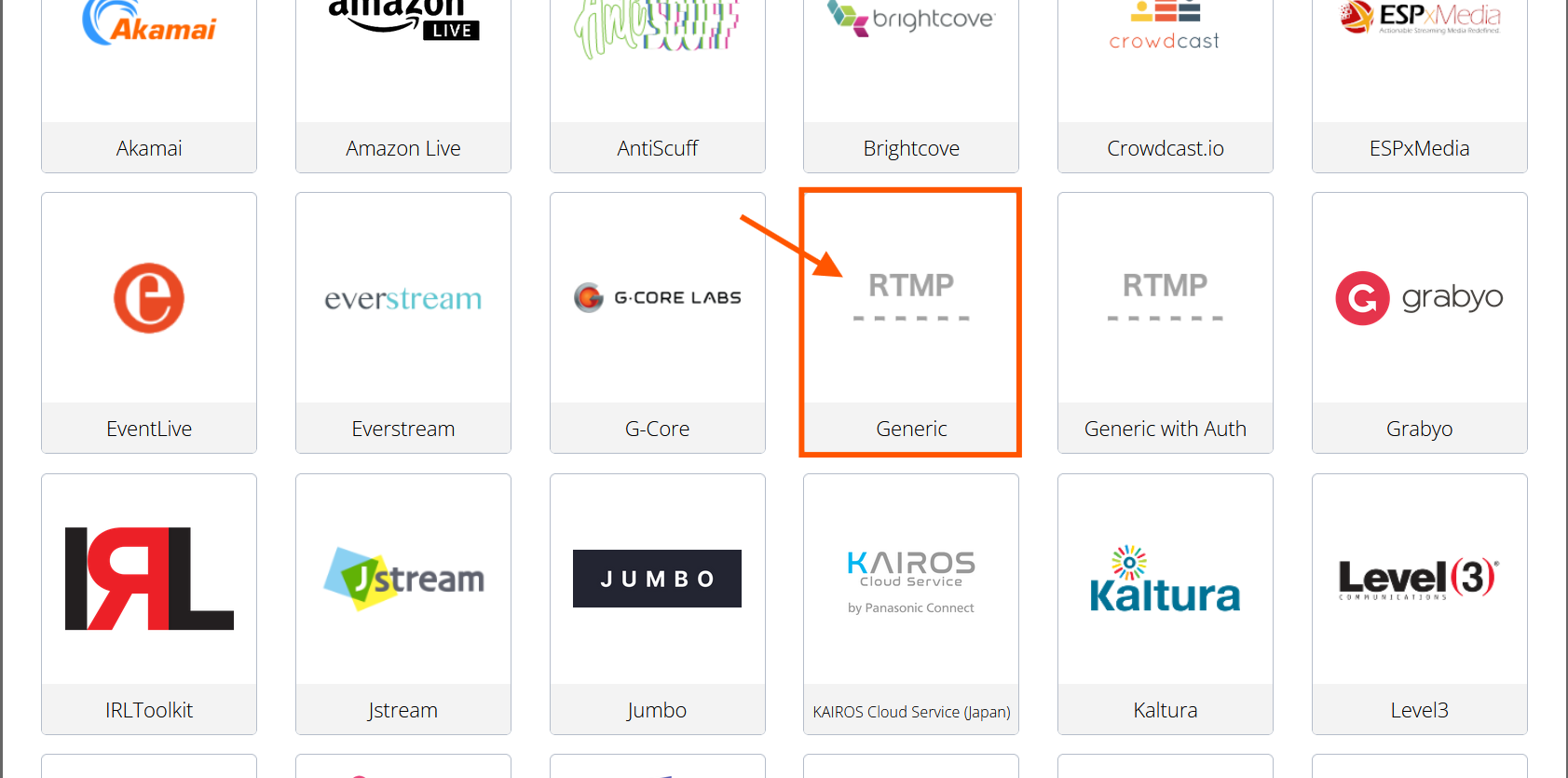Select the ESPxMedia label
Viewport: 1568px width, 778px height.
1420,148
